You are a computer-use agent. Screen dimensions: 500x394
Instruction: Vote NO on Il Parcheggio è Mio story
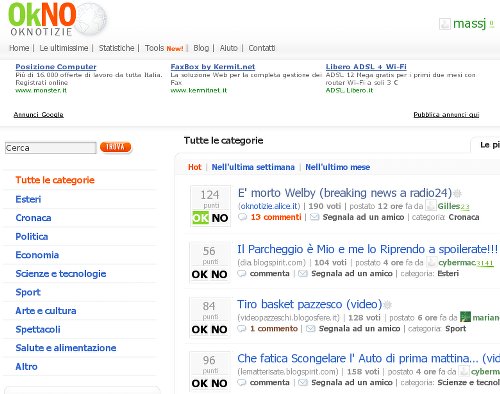click(x=219, y=274)
